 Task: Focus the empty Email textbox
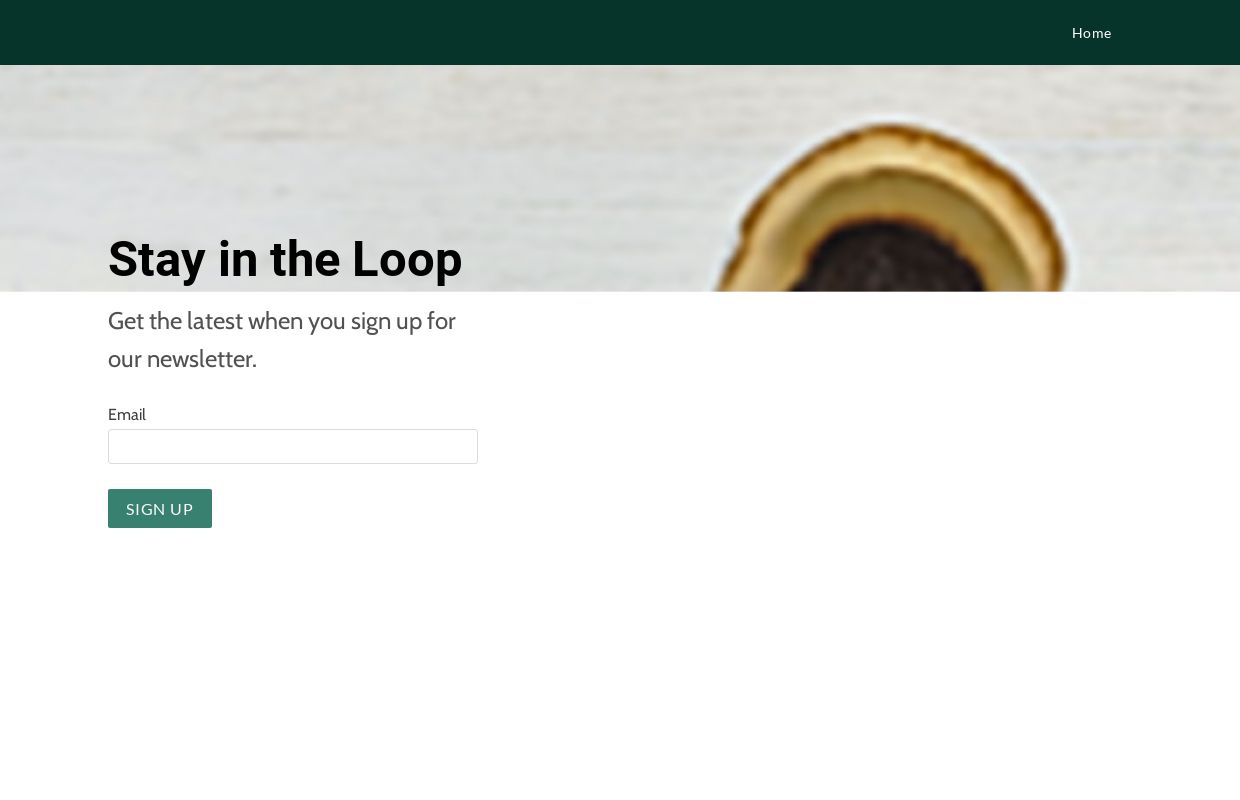coord(293,446)
